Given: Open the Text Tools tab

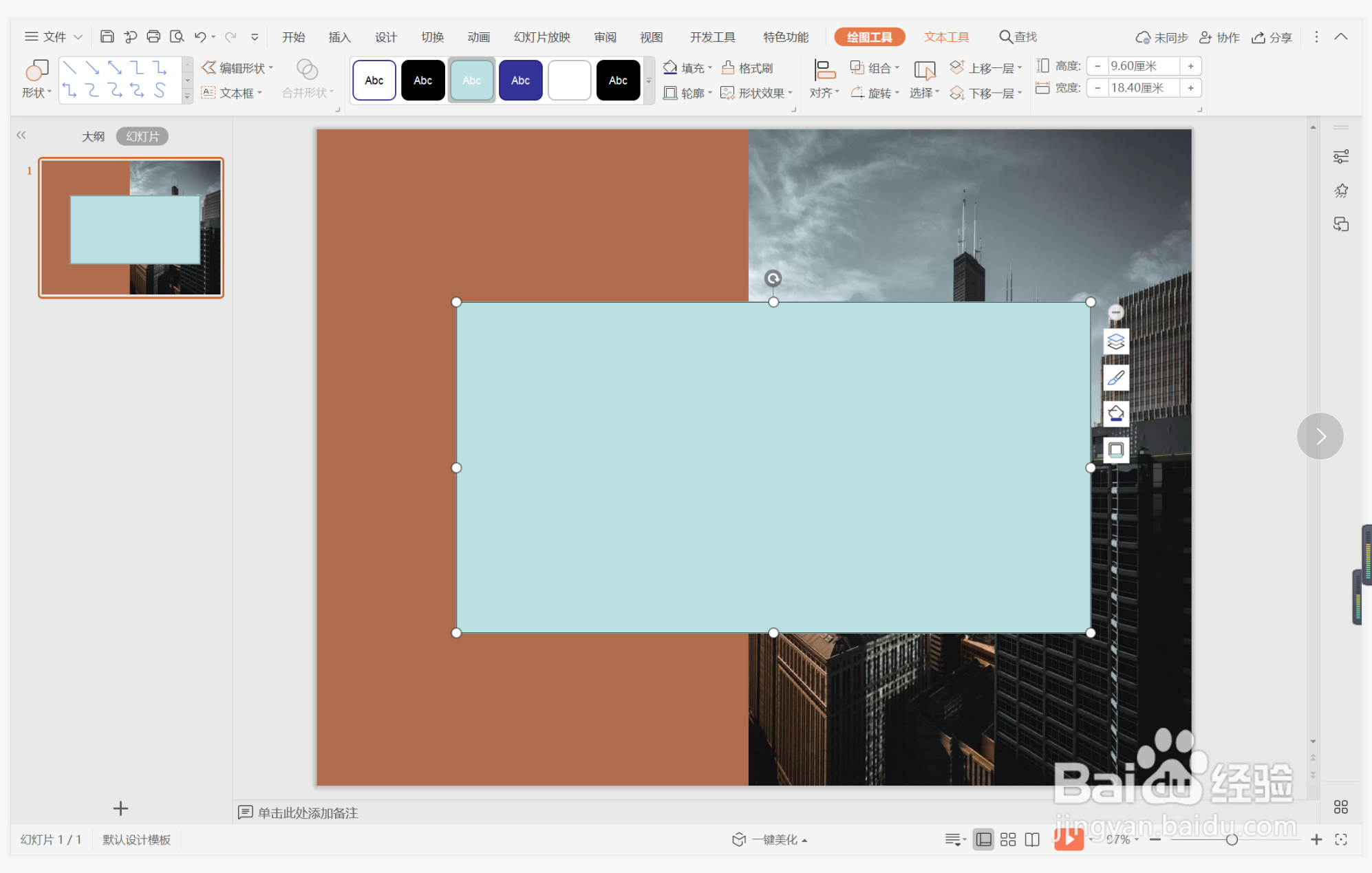Looking at the screenshot, I should tap(946, 37).
